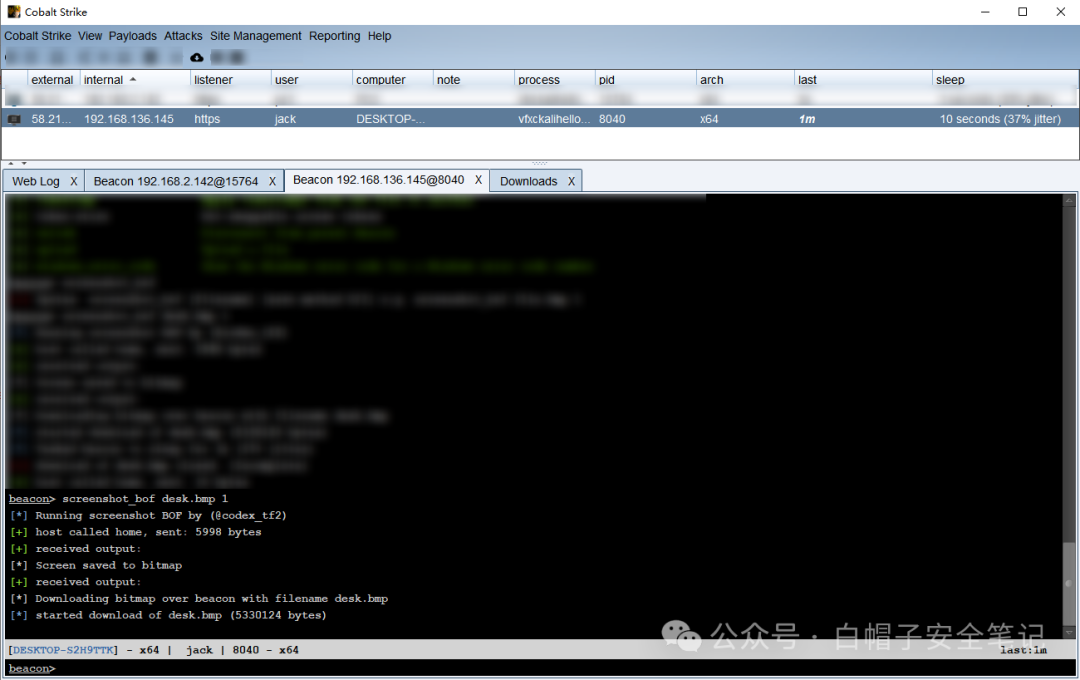Close the Beacon 192.168.2.142@15764 tab
This screenshot has width=1080, height=680.
[x=272, y=181]
